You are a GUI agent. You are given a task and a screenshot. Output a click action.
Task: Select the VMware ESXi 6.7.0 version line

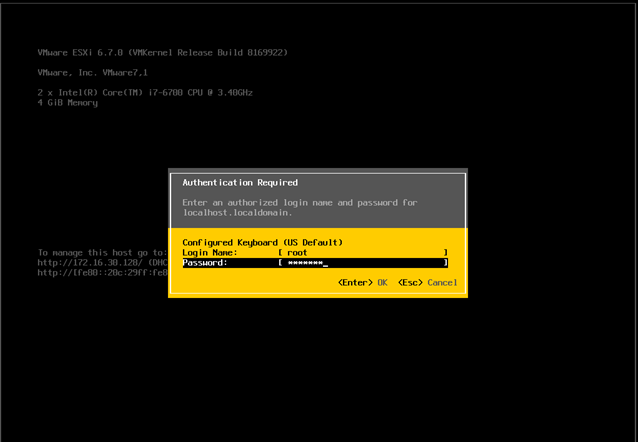click(162, 53)
